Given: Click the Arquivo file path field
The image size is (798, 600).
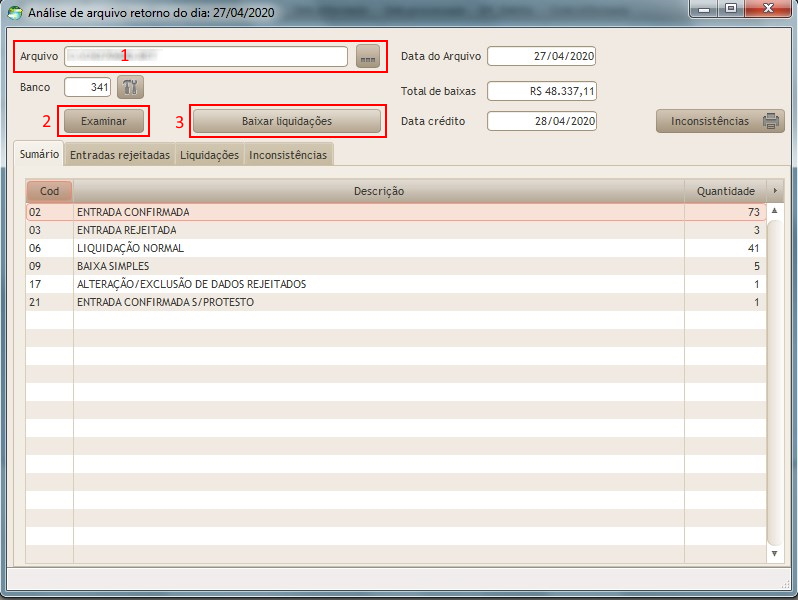Looking at the screenshot, I should [x=206, y=57].
